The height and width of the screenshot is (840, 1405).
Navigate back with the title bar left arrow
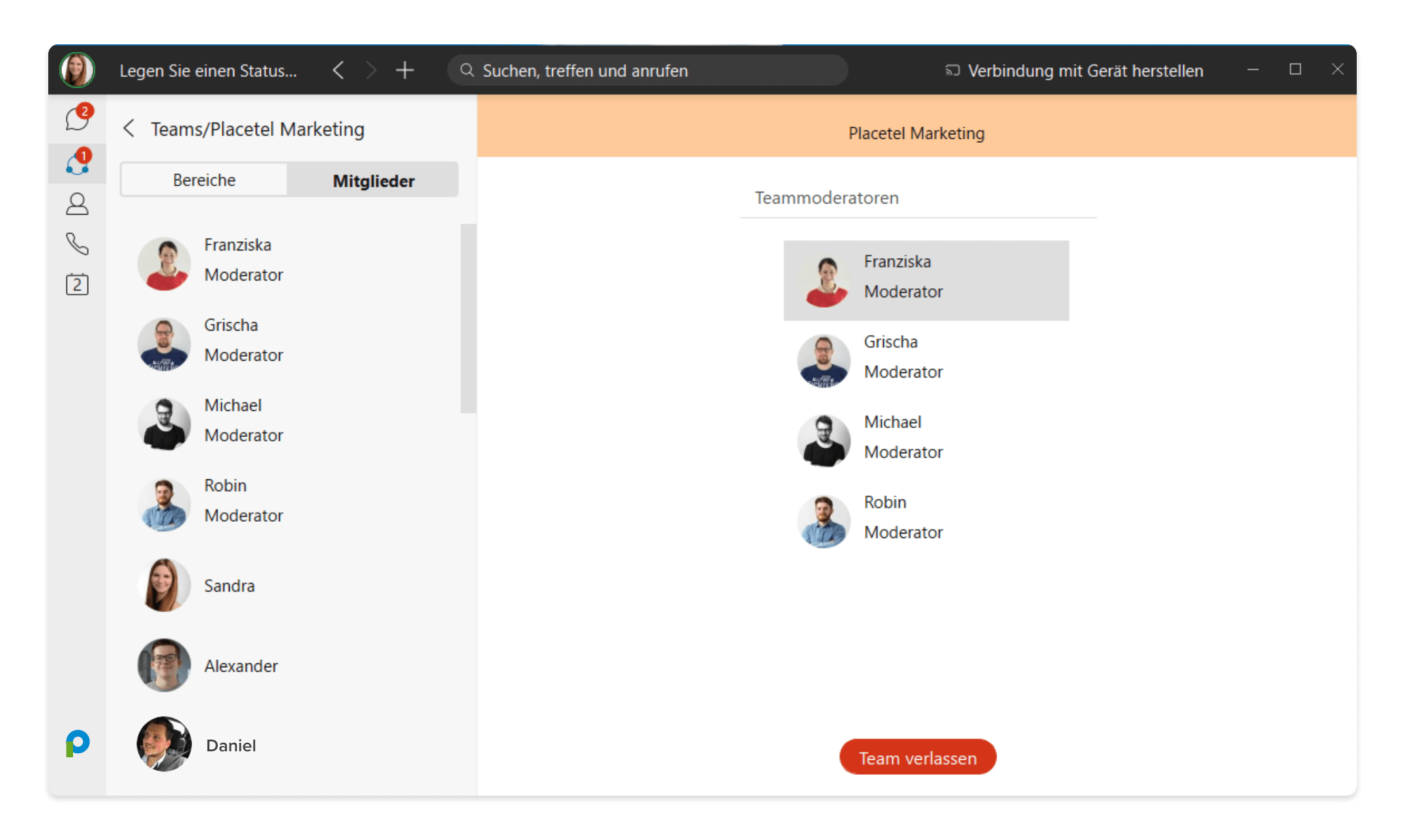tap(338, 70)
